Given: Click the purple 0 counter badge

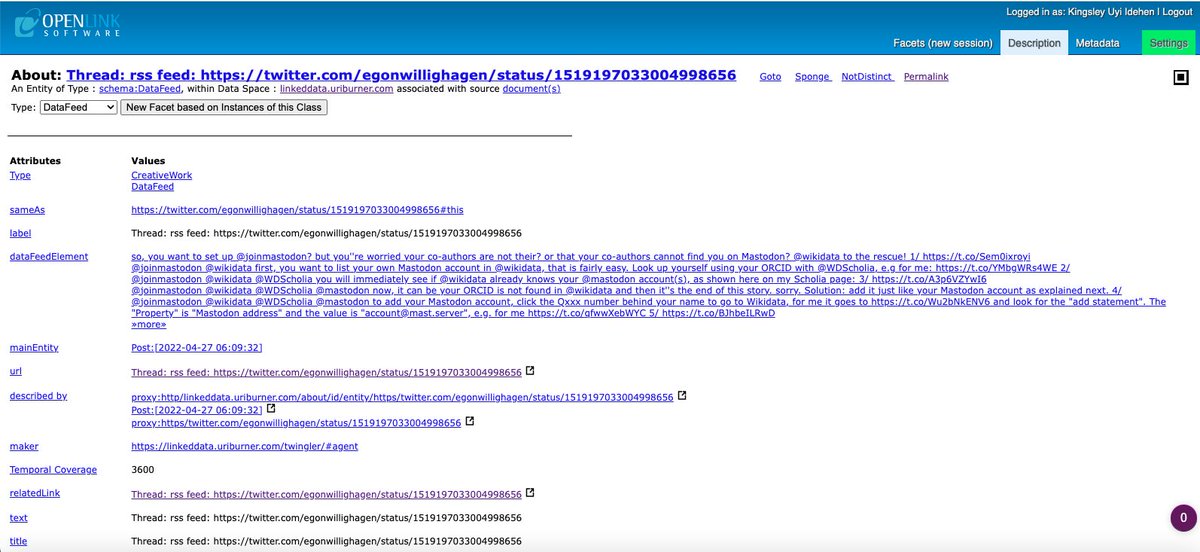Looking at the screenshot, I should 1183,518.
